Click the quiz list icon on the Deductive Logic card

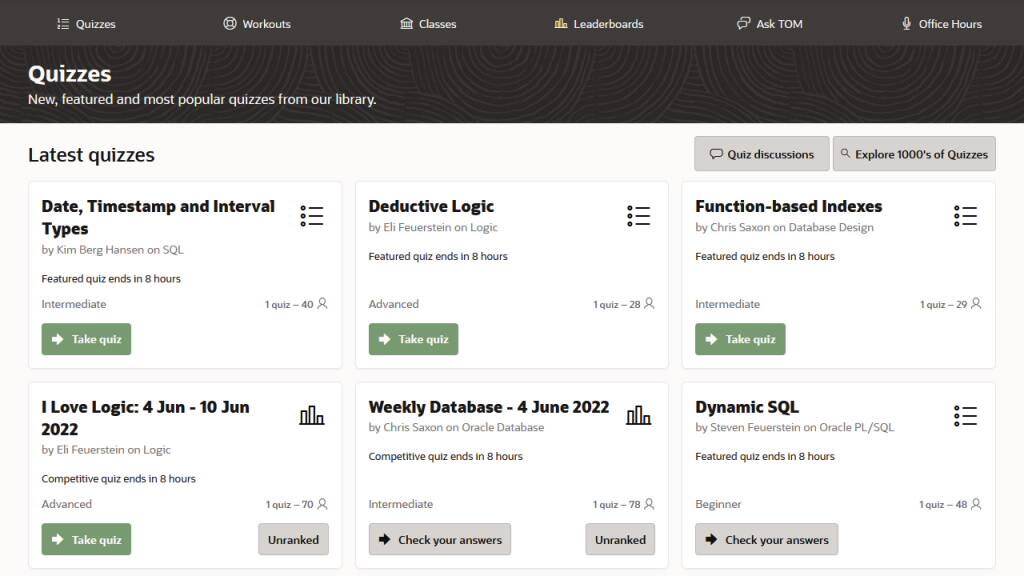click(639, 215)
